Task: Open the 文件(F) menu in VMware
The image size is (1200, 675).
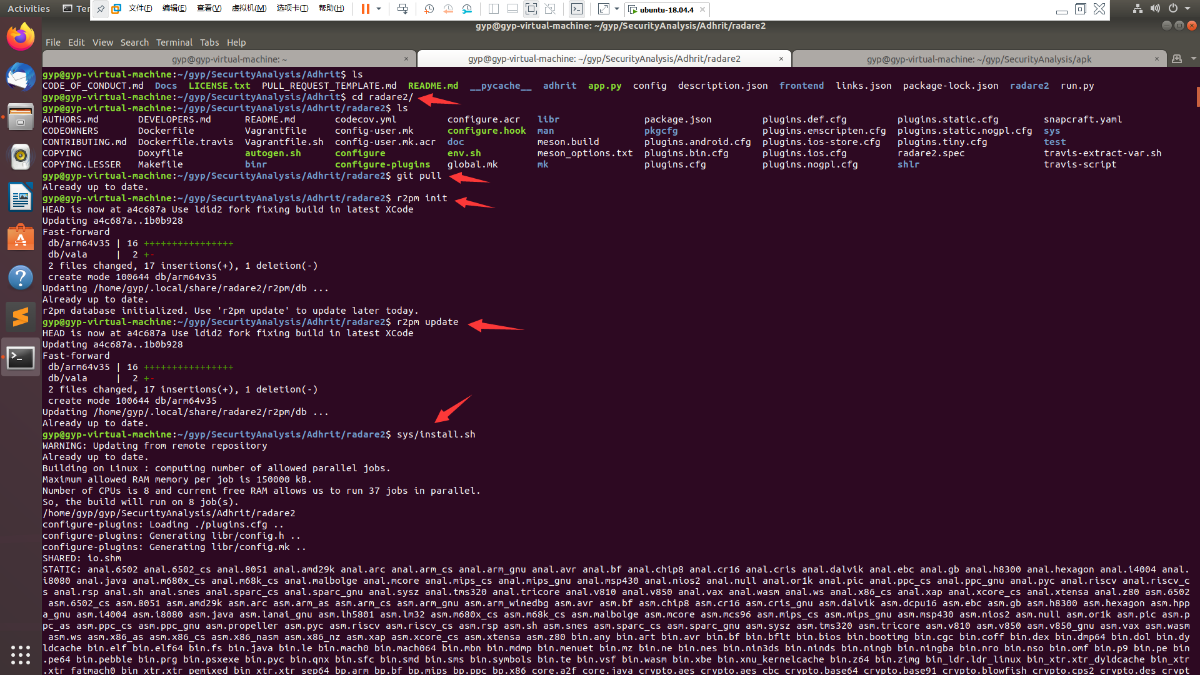Action: pos(141,8)
